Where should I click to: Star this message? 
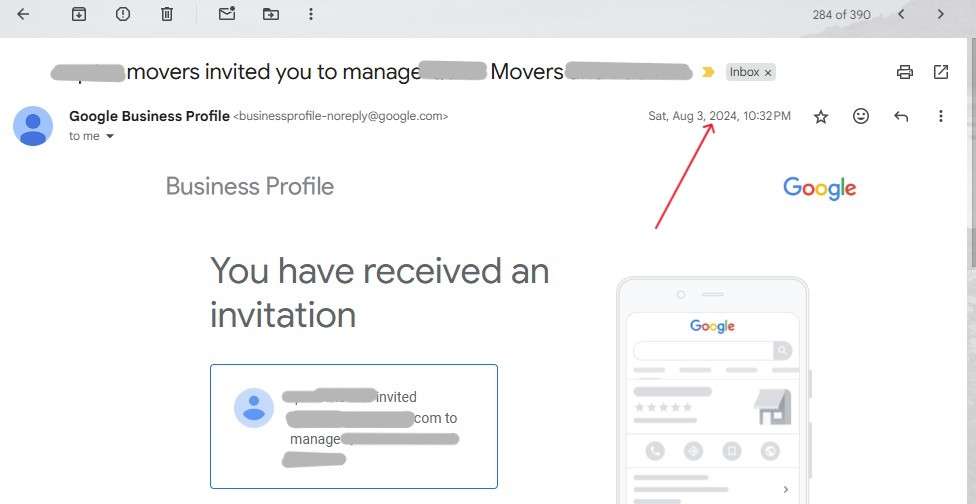pos(821,116)
